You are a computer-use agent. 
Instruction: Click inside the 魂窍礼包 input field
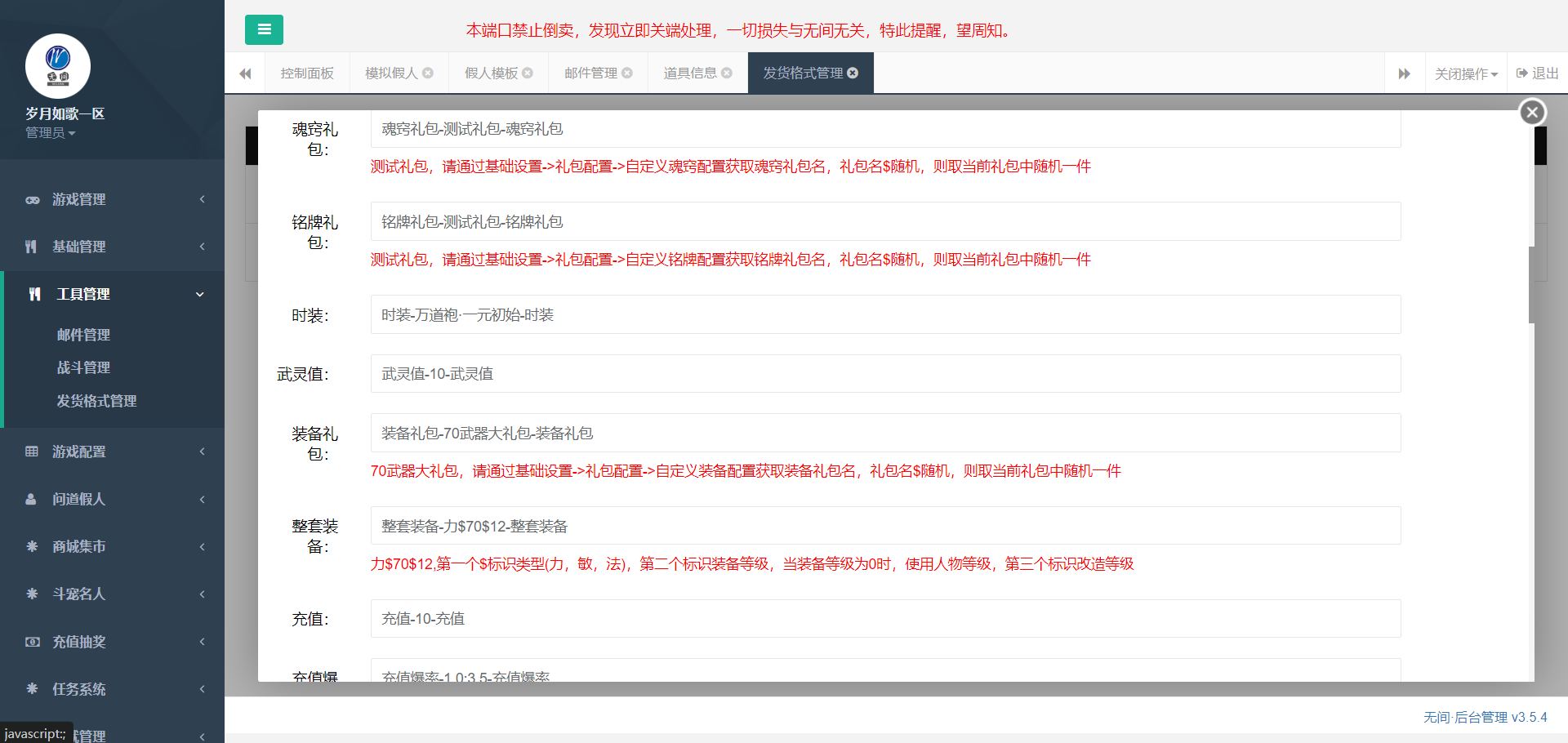[885, 129]
